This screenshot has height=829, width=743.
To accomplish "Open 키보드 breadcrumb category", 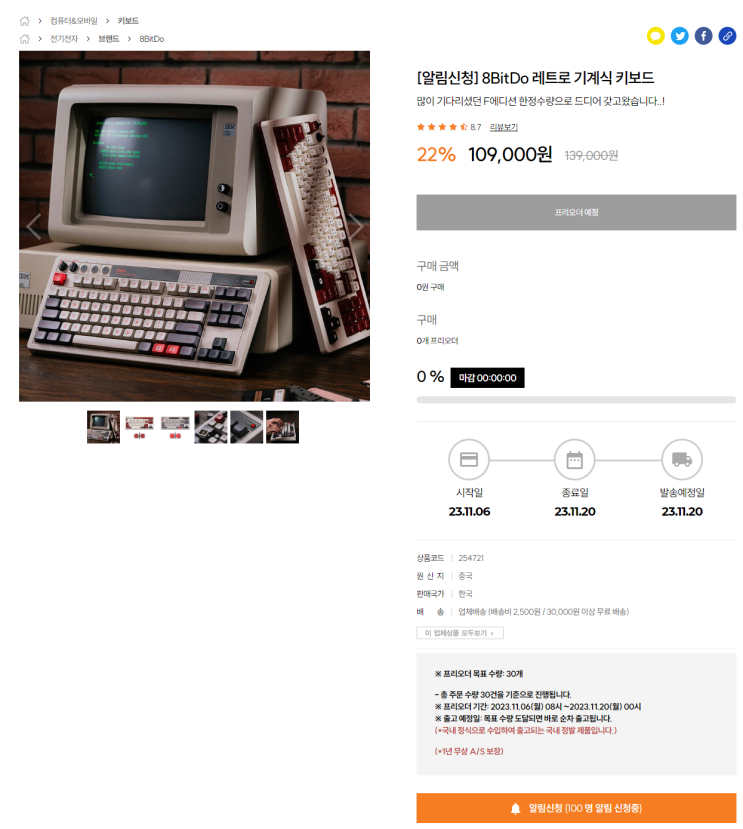I will [128, 21].
